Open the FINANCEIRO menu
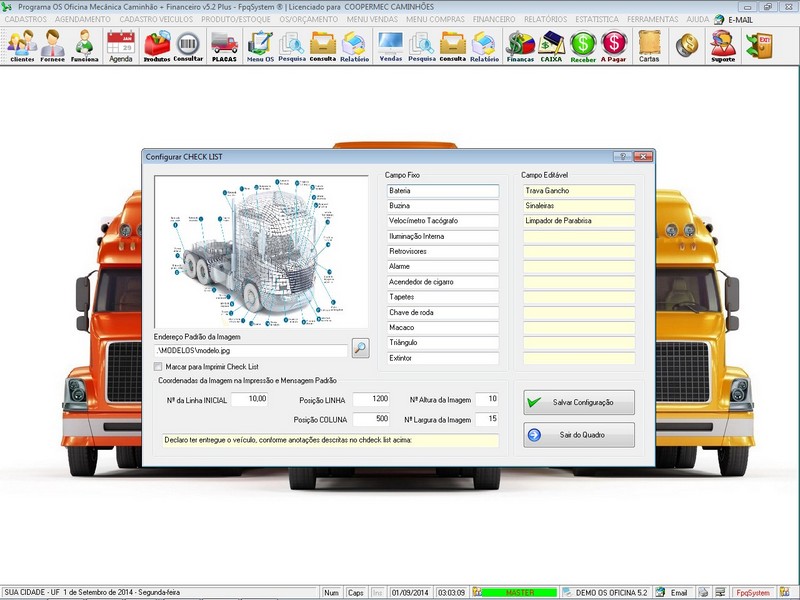This screenshot has width=800, height=600. [500, 19]
